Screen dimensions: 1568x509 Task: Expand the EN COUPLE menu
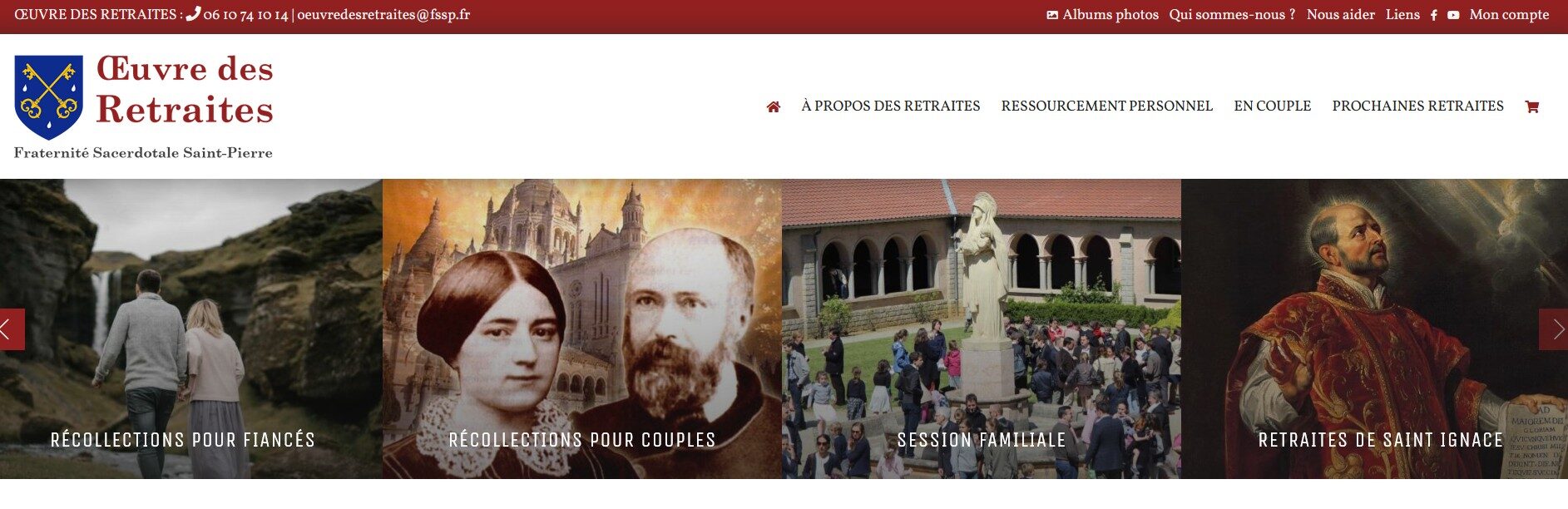(x=1272, y=106)
